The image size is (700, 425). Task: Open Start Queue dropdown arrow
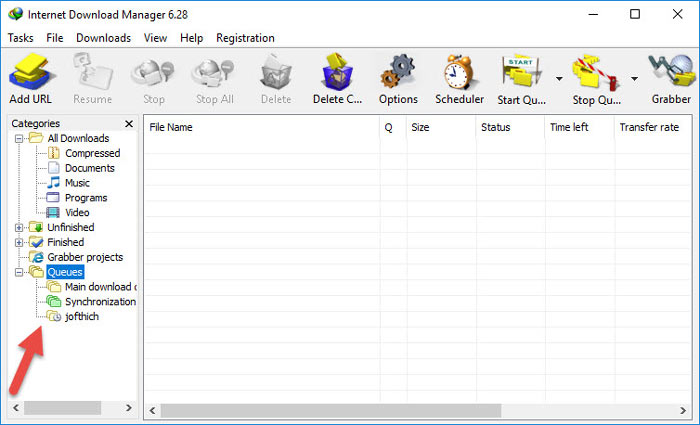pos(559,79)
